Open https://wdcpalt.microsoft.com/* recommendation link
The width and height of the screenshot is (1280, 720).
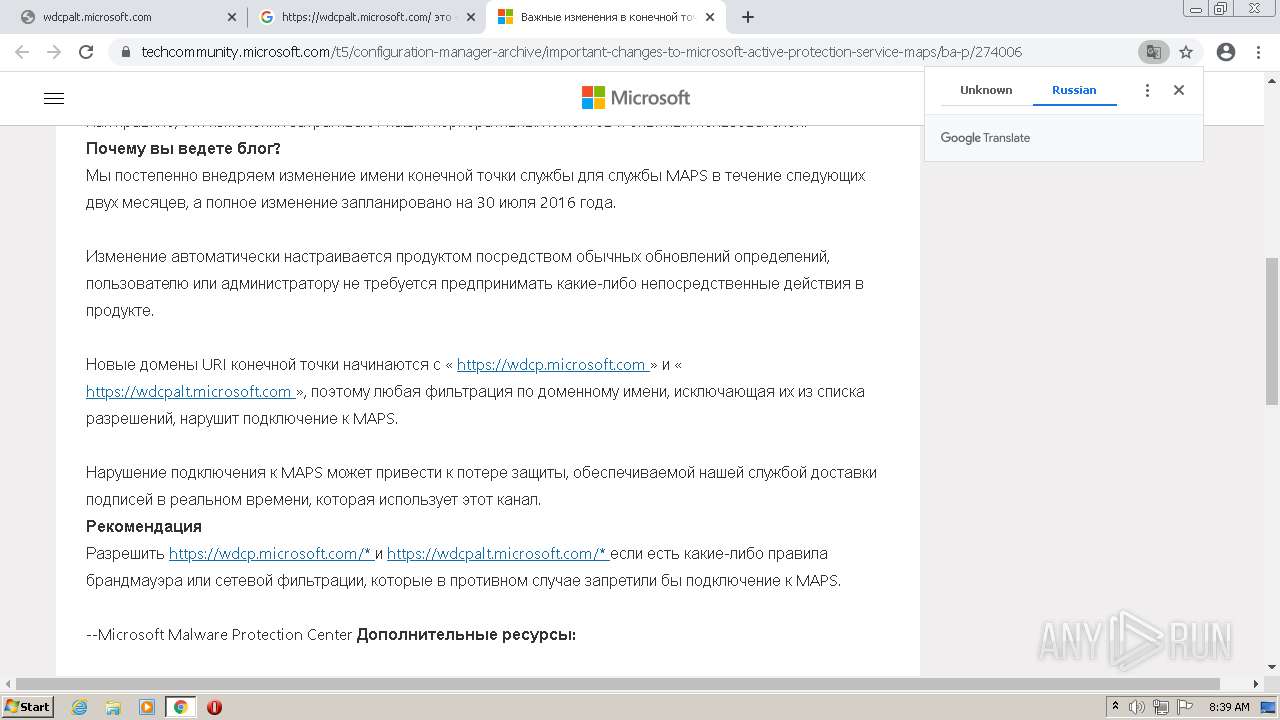pyautogui.click(x=498, y=554)
